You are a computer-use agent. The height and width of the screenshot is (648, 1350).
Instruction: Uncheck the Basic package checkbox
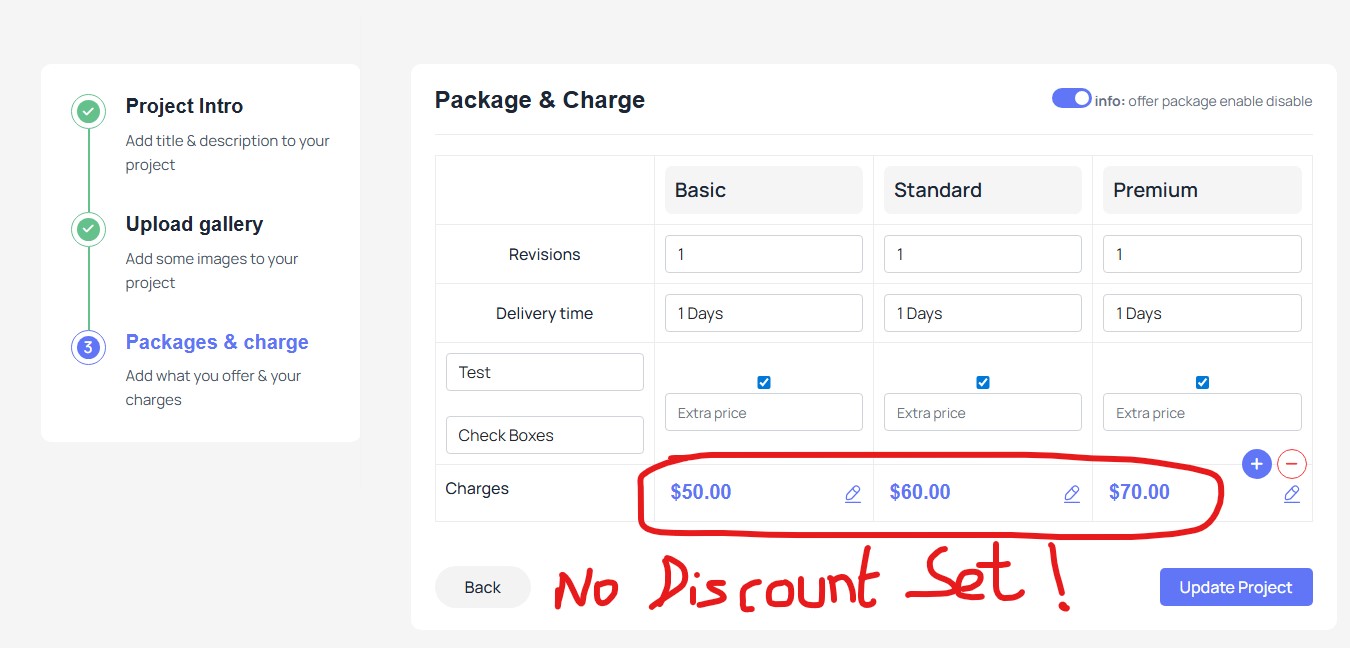pos(764,382)
